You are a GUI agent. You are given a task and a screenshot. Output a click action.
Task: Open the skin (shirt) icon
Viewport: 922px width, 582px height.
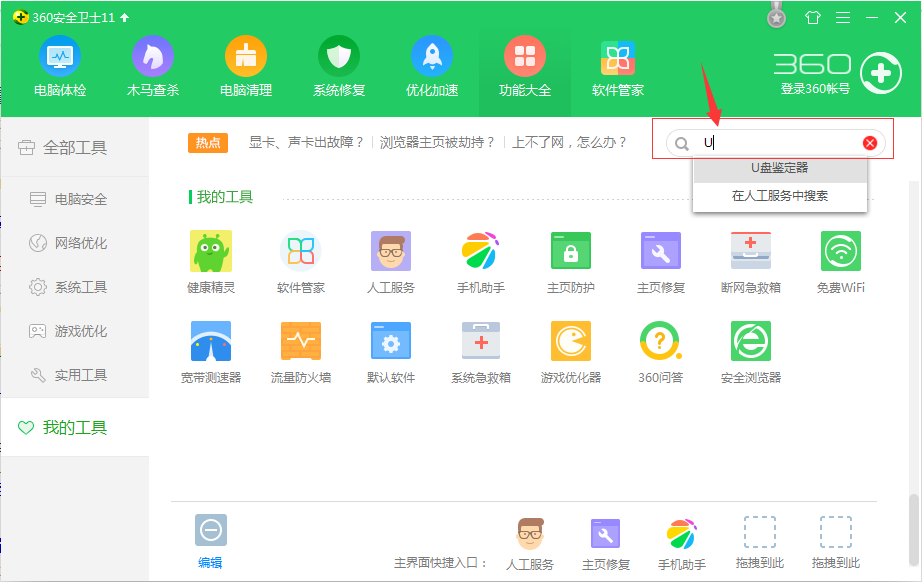coord(813,18)
